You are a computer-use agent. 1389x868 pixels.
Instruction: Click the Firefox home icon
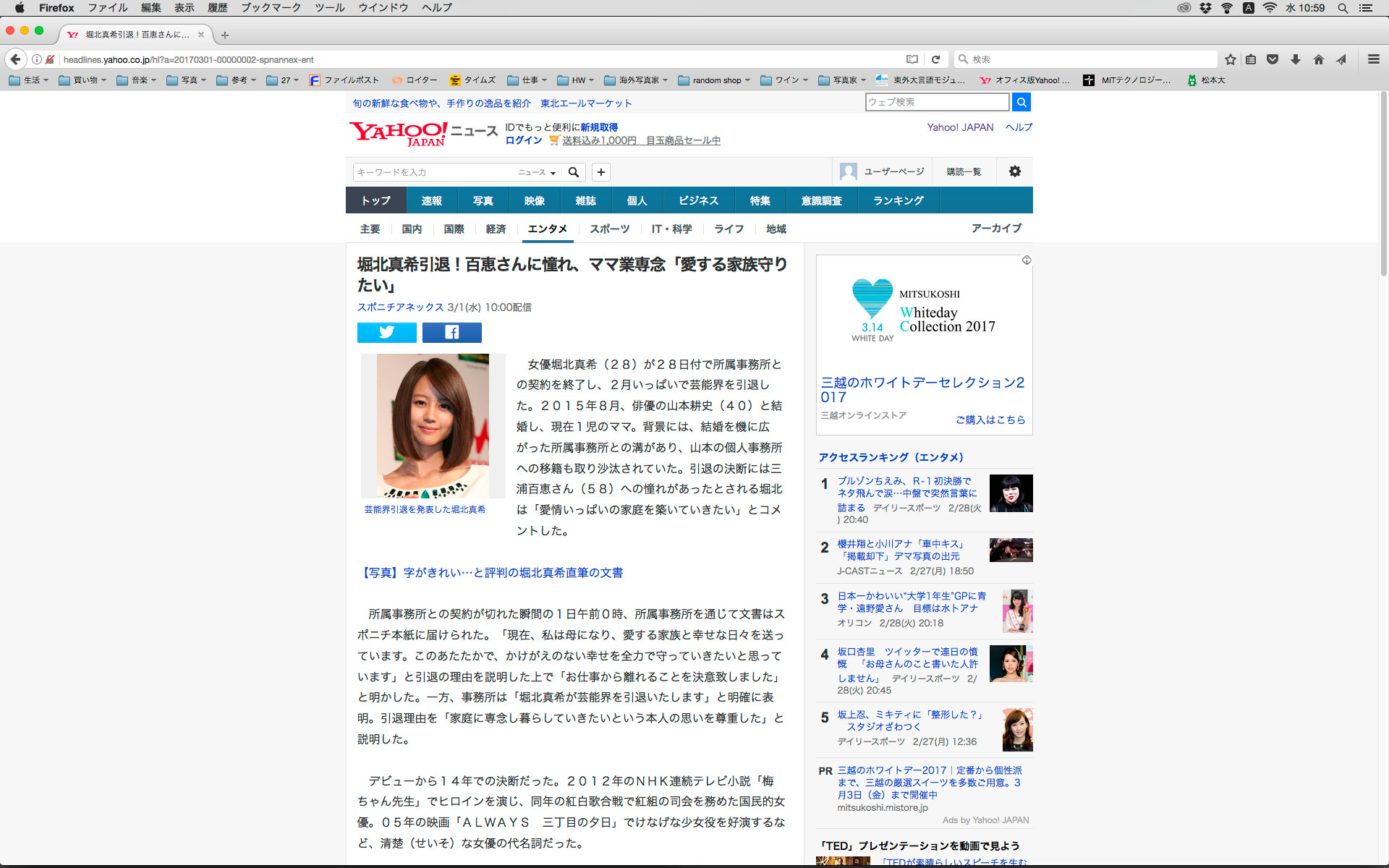[x=1318, y=59]
